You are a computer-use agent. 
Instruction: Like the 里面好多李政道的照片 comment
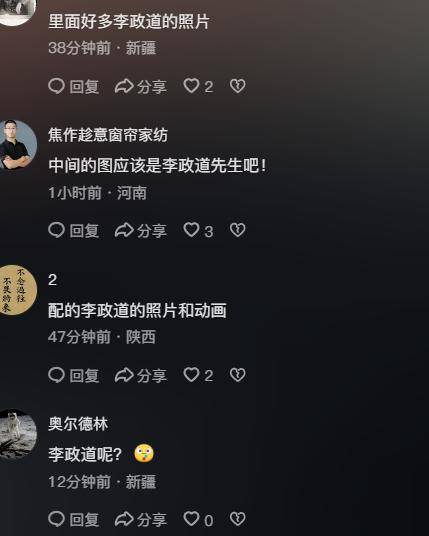pyautogui.click(x=198, y=86)
